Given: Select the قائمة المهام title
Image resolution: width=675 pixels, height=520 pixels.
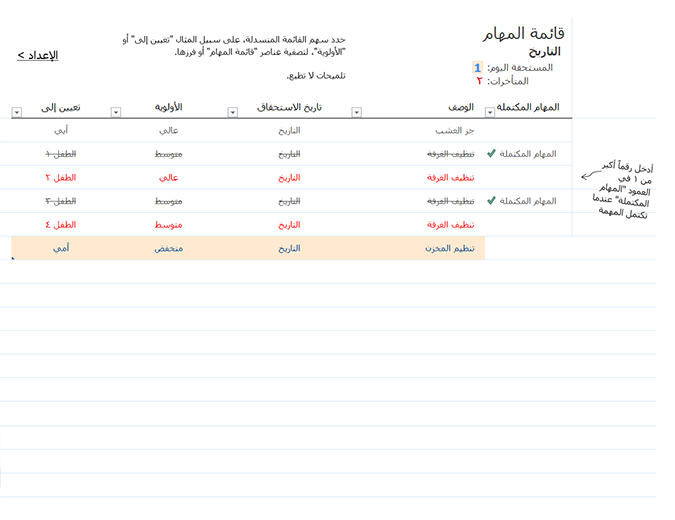Looking at the screenshot, I should [x=523, y=34].
